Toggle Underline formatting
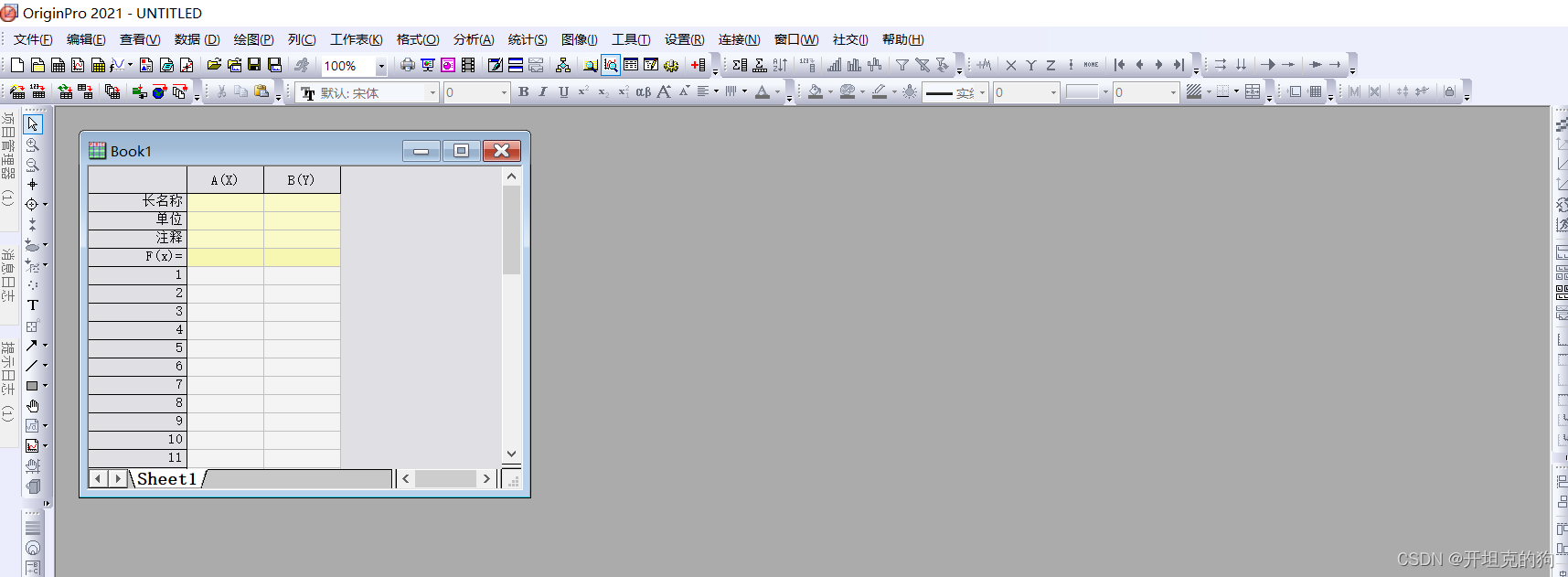This screenshot has width=1568, height=577. [x=563, y=91]
